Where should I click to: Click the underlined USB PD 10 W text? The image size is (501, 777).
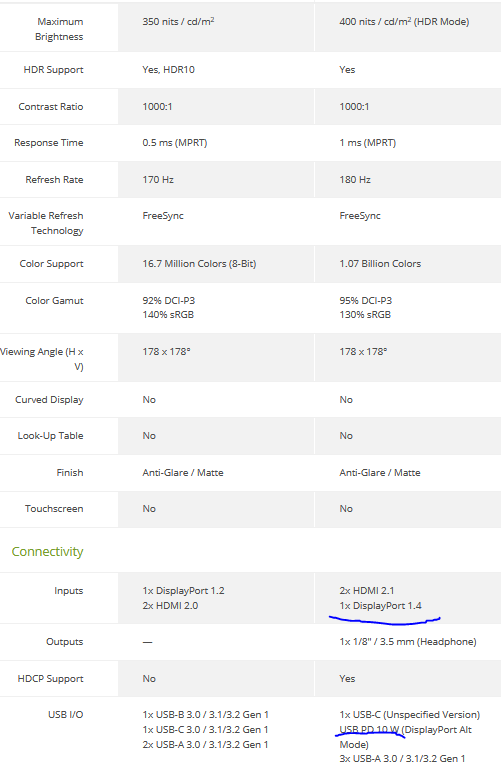[x=369, y=729]
